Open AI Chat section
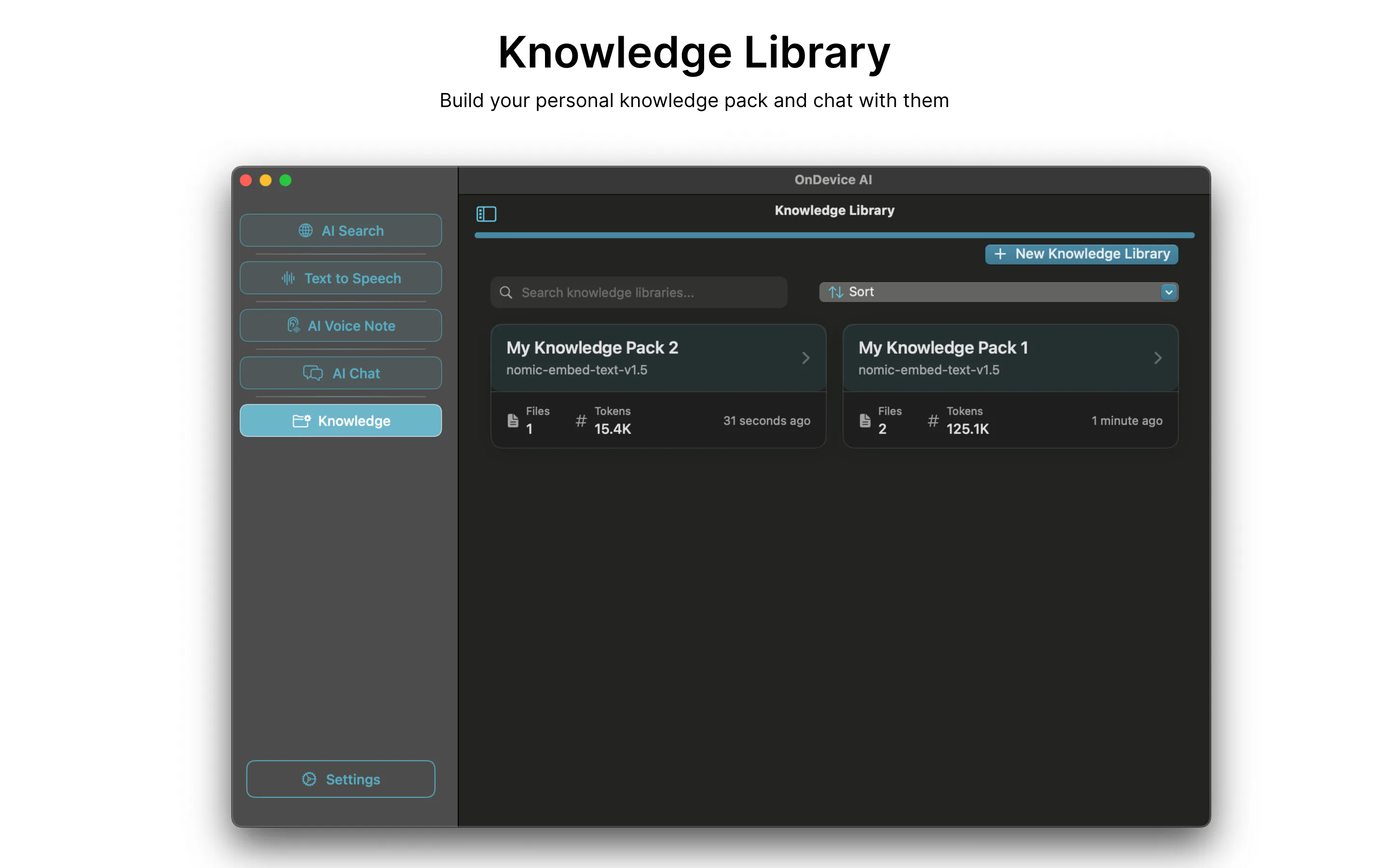The width and height of the screenshot is (1389, 868). [341, 373]
